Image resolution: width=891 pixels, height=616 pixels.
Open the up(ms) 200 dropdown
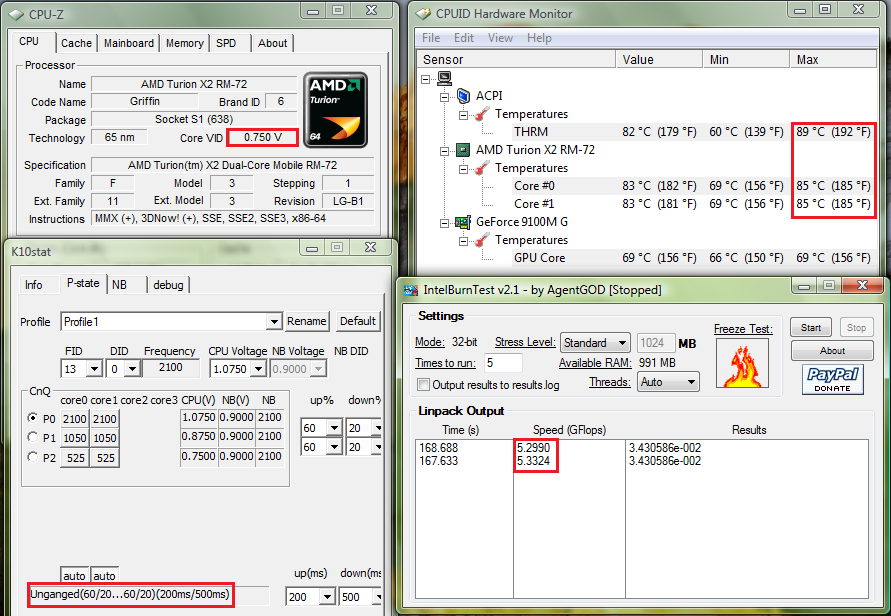(x=327, y=597)
